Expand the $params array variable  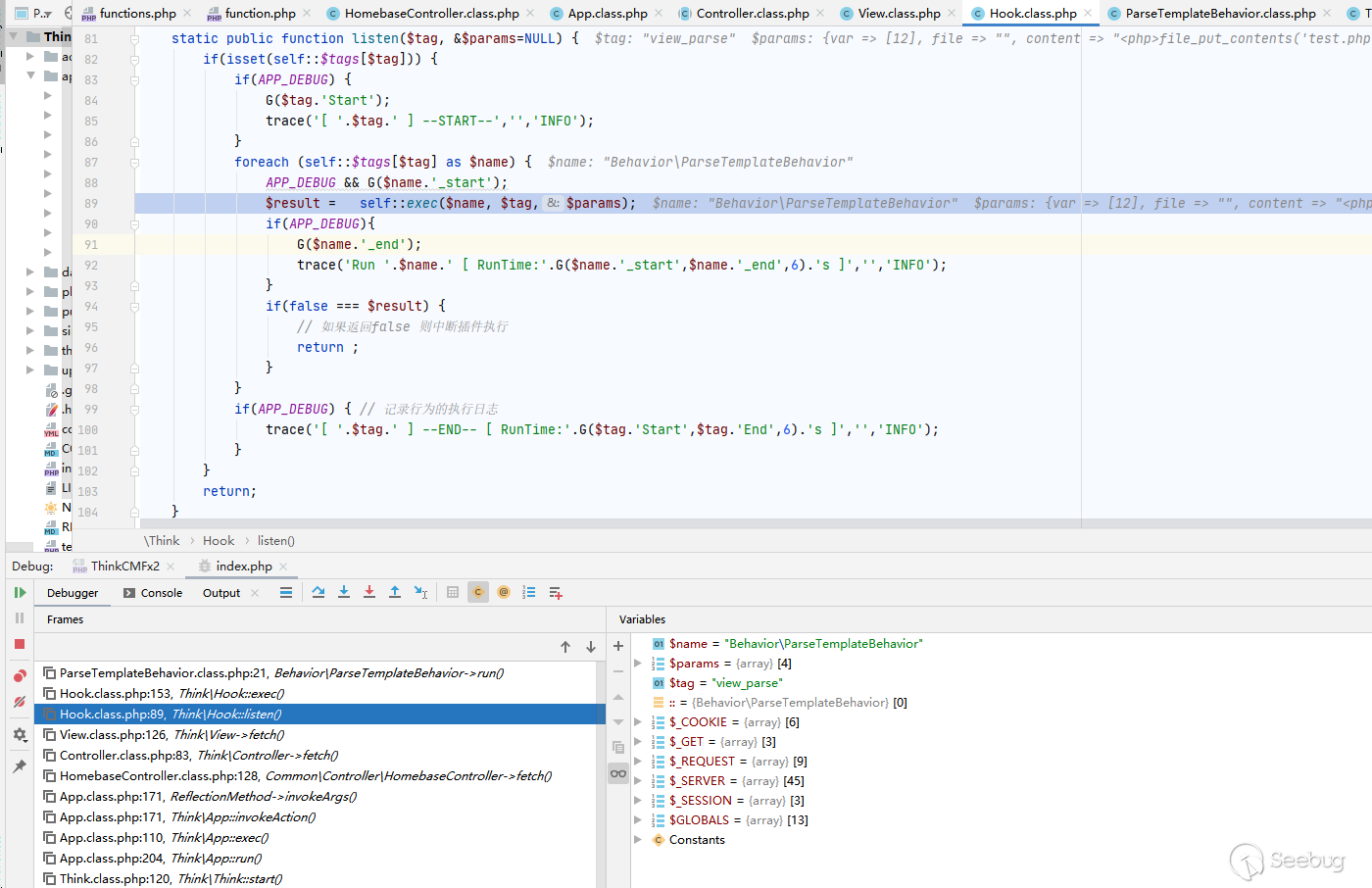click(639, 664)
